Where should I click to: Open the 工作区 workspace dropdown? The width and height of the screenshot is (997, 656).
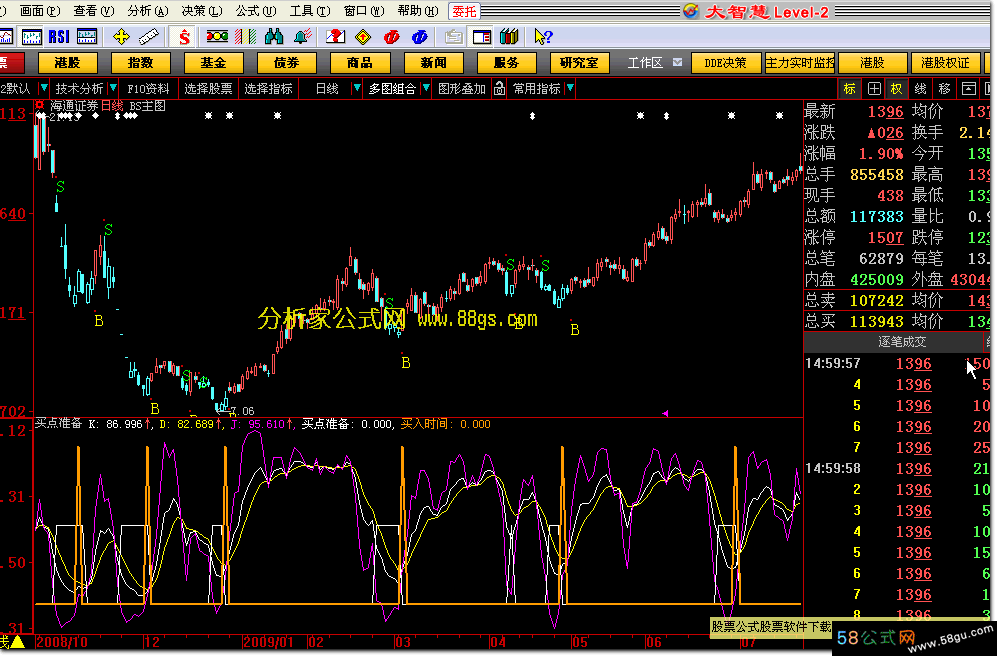[677, 62]
